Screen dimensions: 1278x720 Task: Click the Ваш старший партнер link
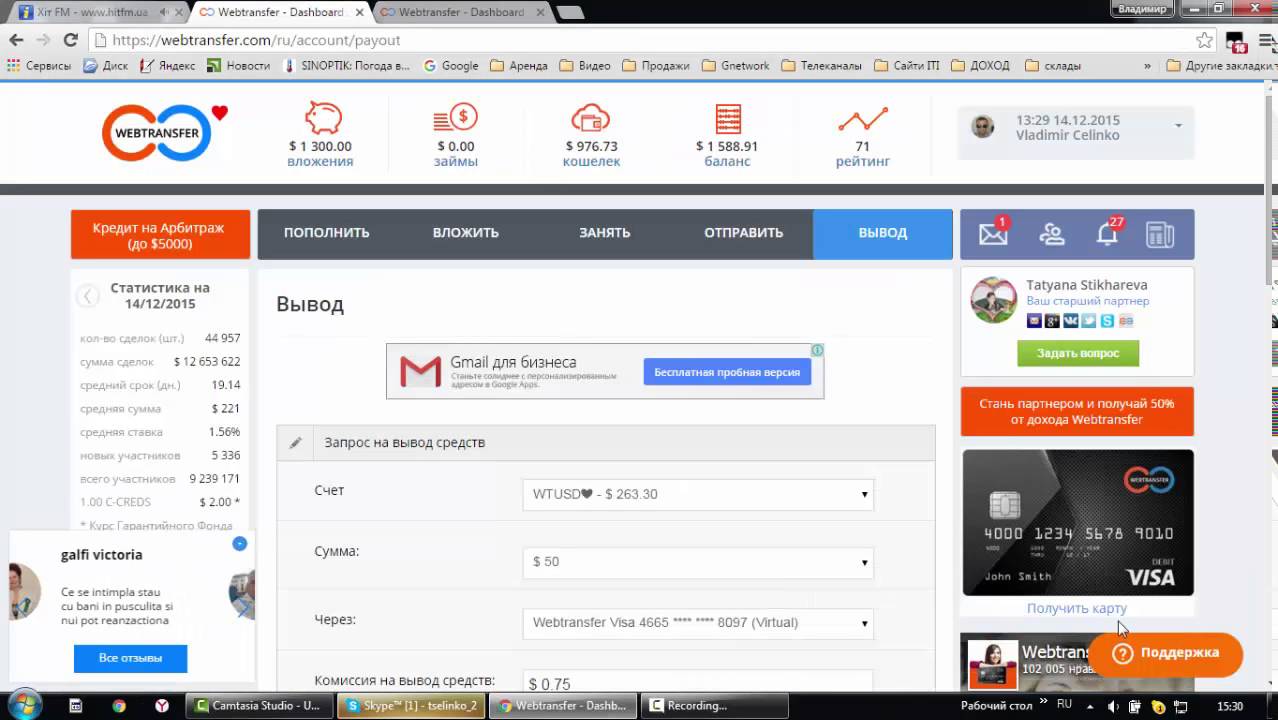1087,301
